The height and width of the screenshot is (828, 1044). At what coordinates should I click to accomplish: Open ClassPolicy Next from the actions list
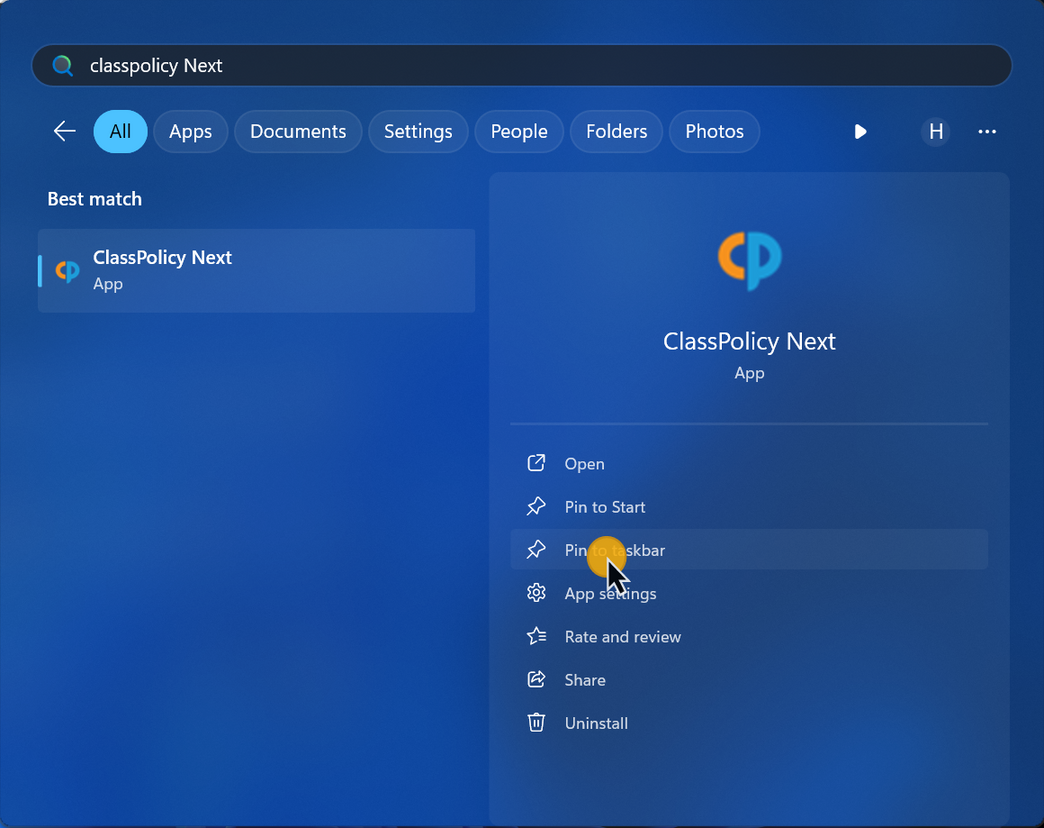[x=584, y=464]
